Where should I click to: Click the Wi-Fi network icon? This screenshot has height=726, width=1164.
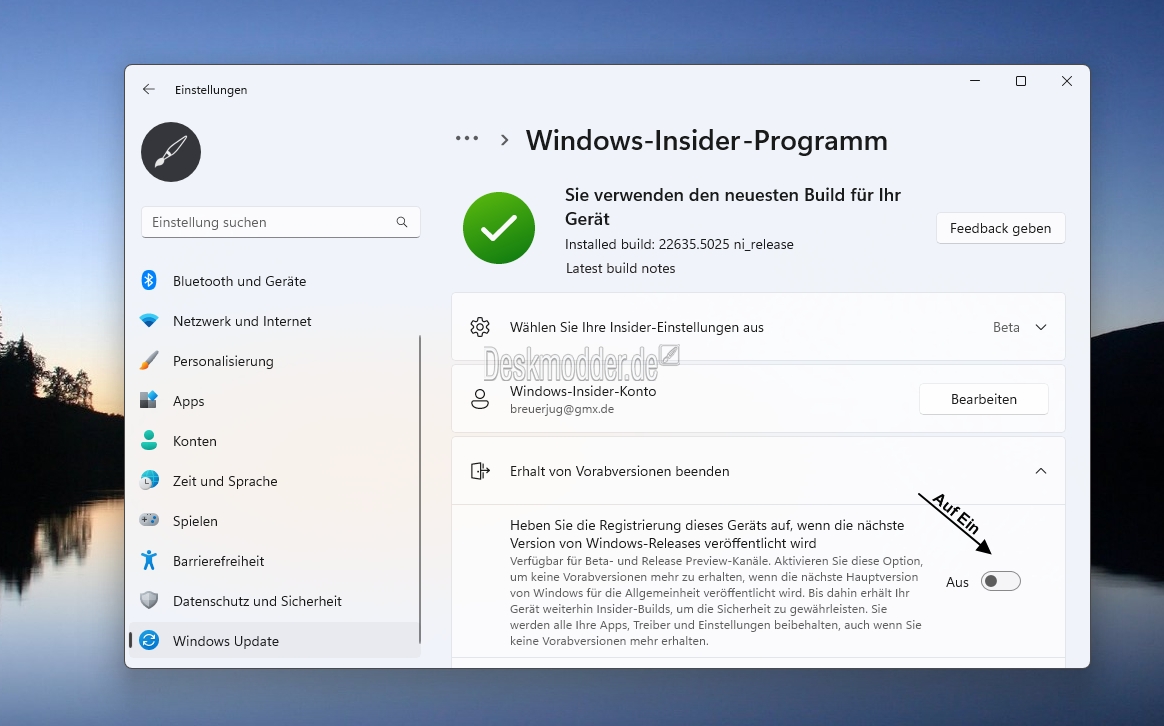pos(149,321)
